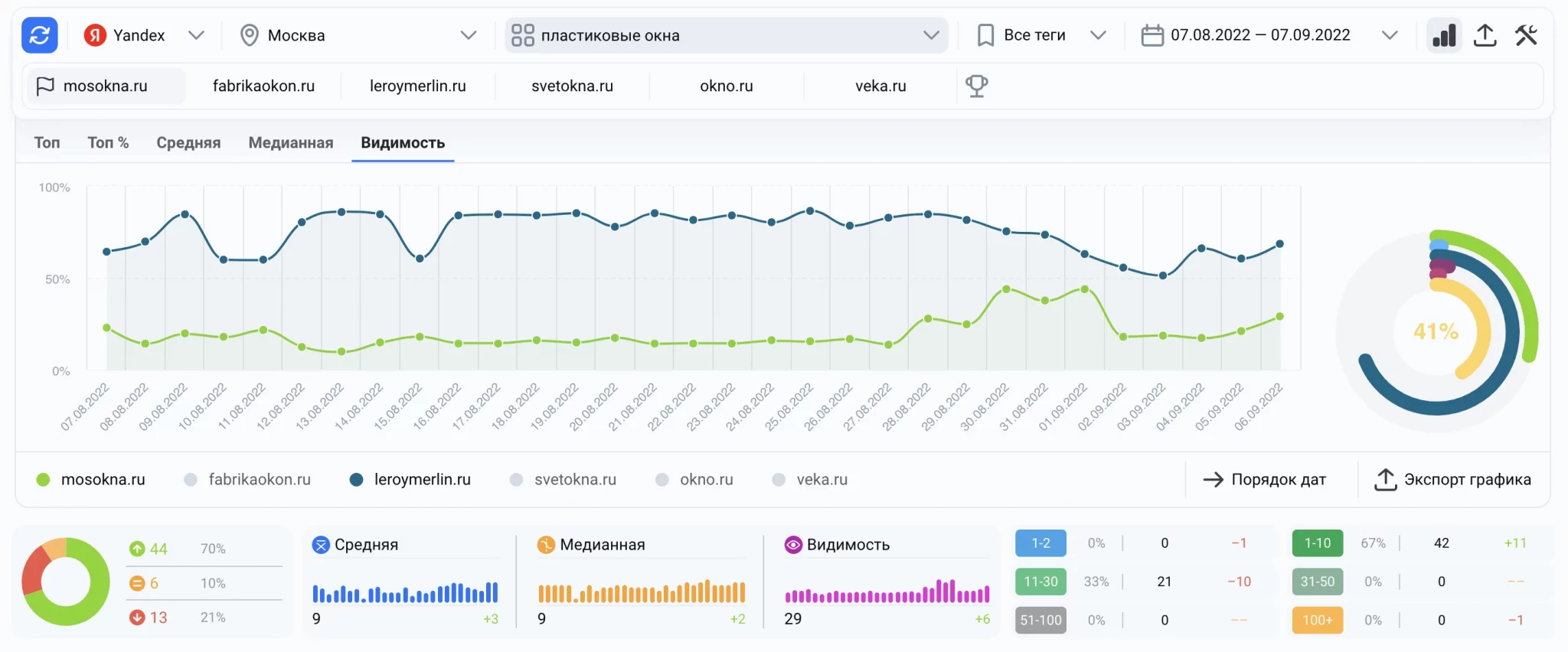
Task: Toggle mosokna.ru series in chart legend
Action: pyautogui.click(x=90, y=480)
